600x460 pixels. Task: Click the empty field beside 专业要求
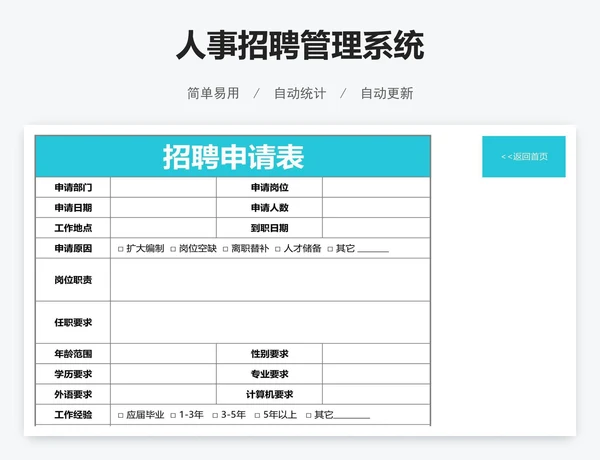pos(376,374)
